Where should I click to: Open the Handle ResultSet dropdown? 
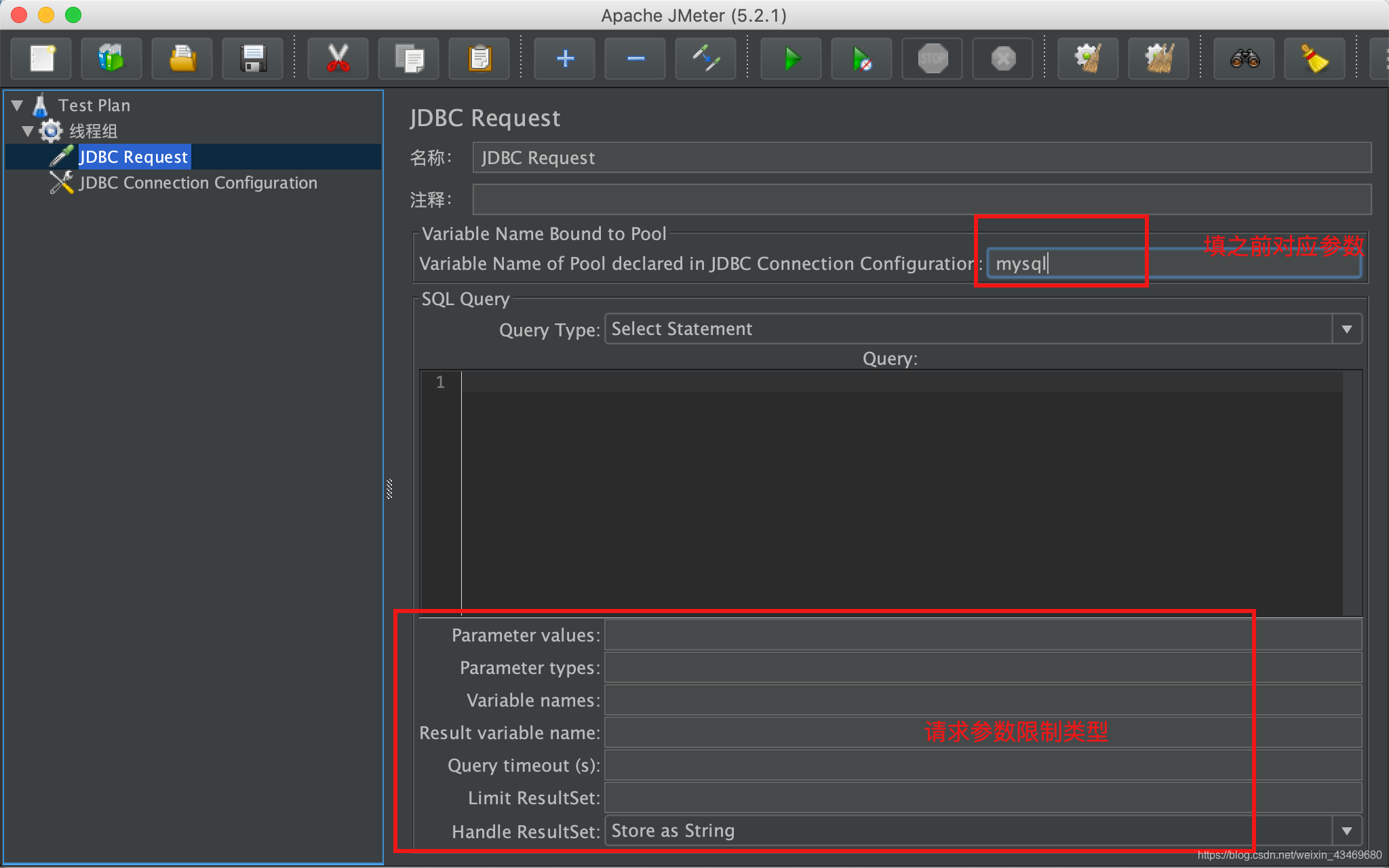click(x=1346, y=831)
